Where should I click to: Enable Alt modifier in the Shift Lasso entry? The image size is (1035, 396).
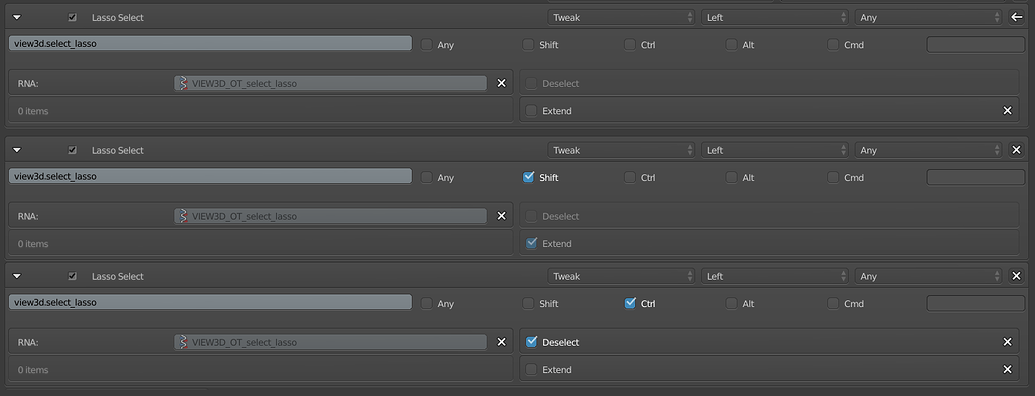(731, 178)
